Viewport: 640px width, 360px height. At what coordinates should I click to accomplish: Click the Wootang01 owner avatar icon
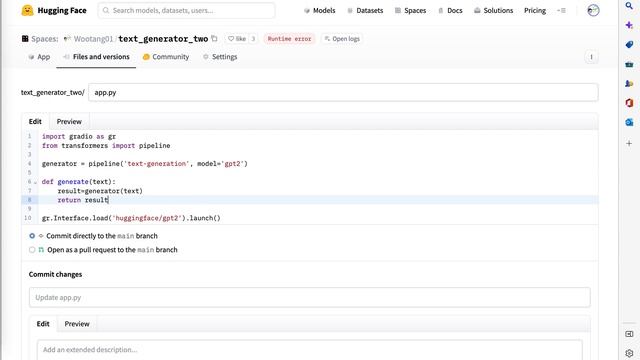67,39
